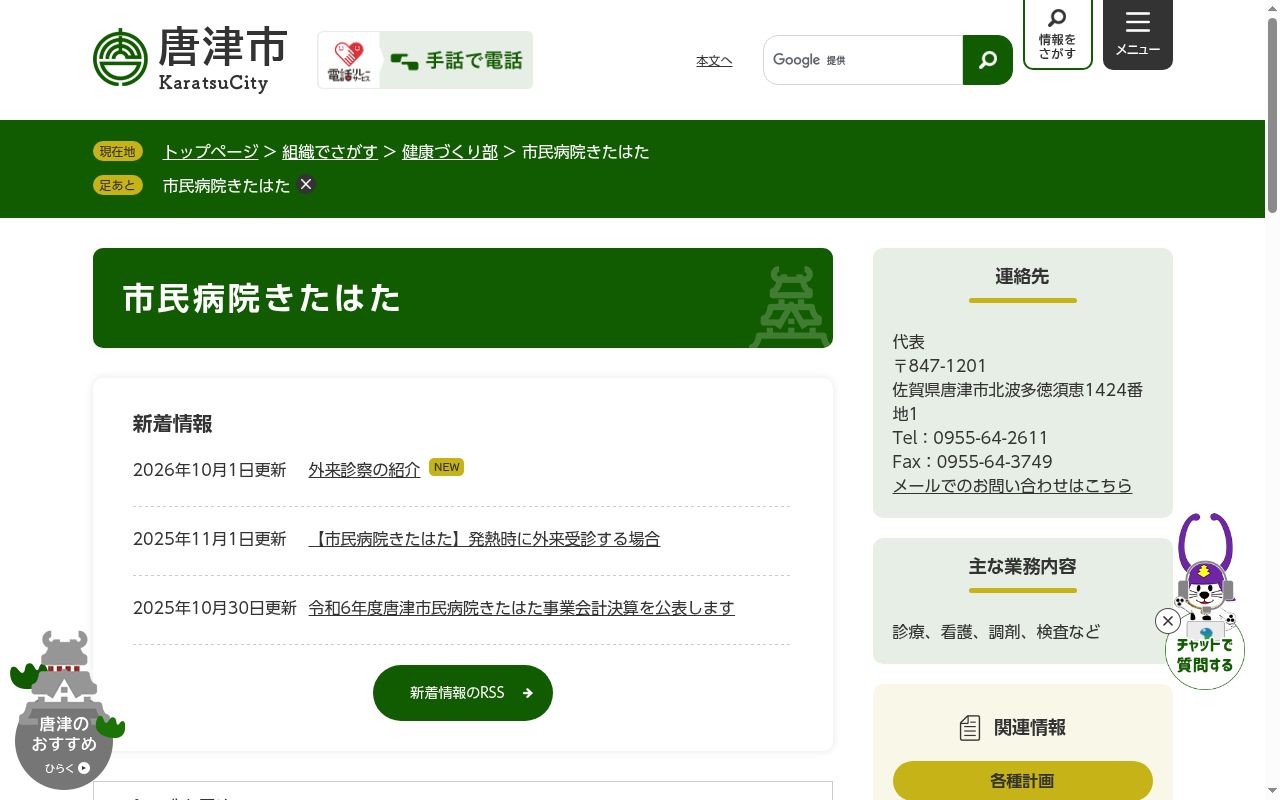Image resolution: width=1280 pixels, height=800 pixels.
Task: Open 組織でさがす breadcrumb link
Action: (330, 152)
